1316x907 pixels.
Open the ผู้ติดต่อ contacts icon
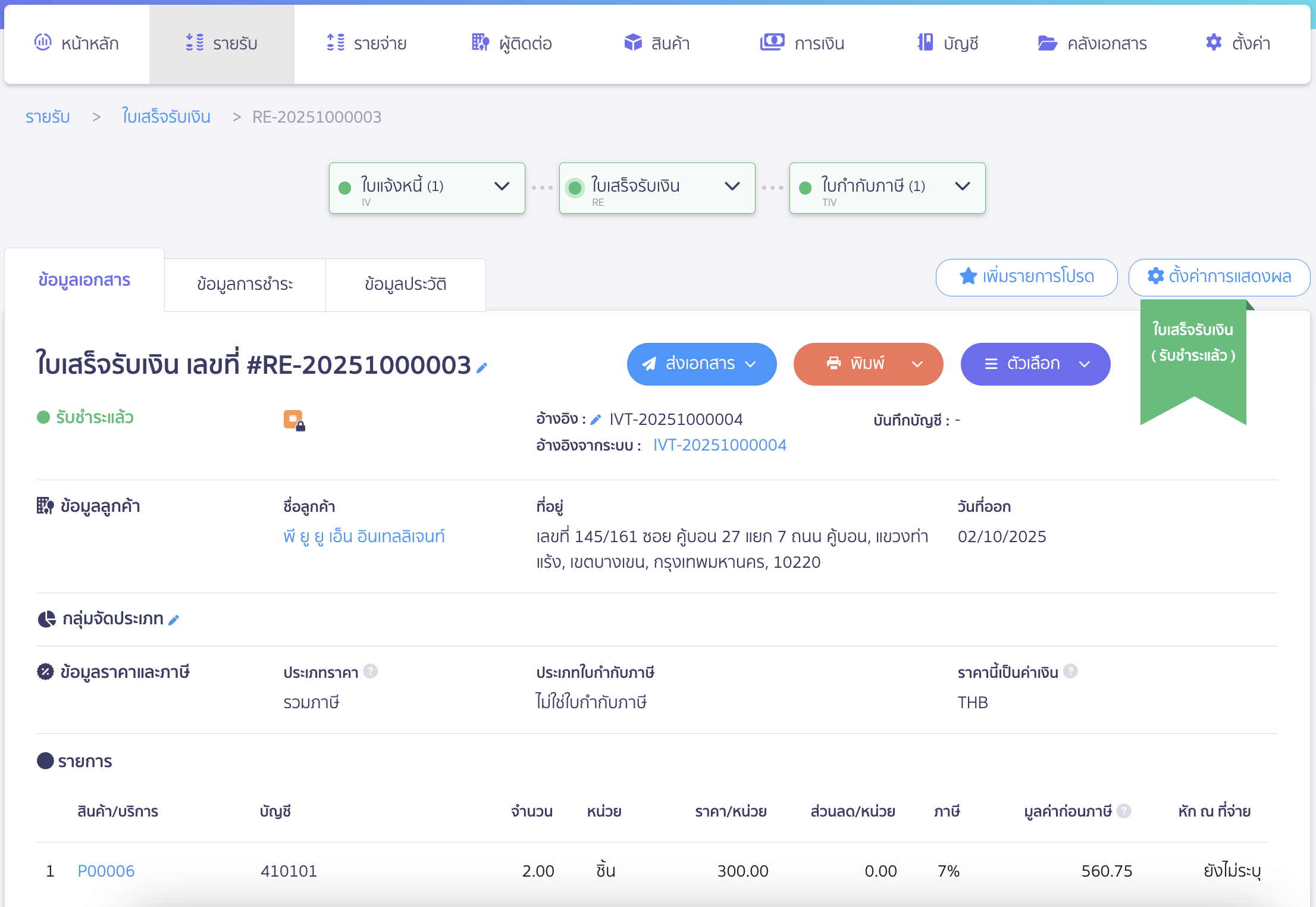480,42
